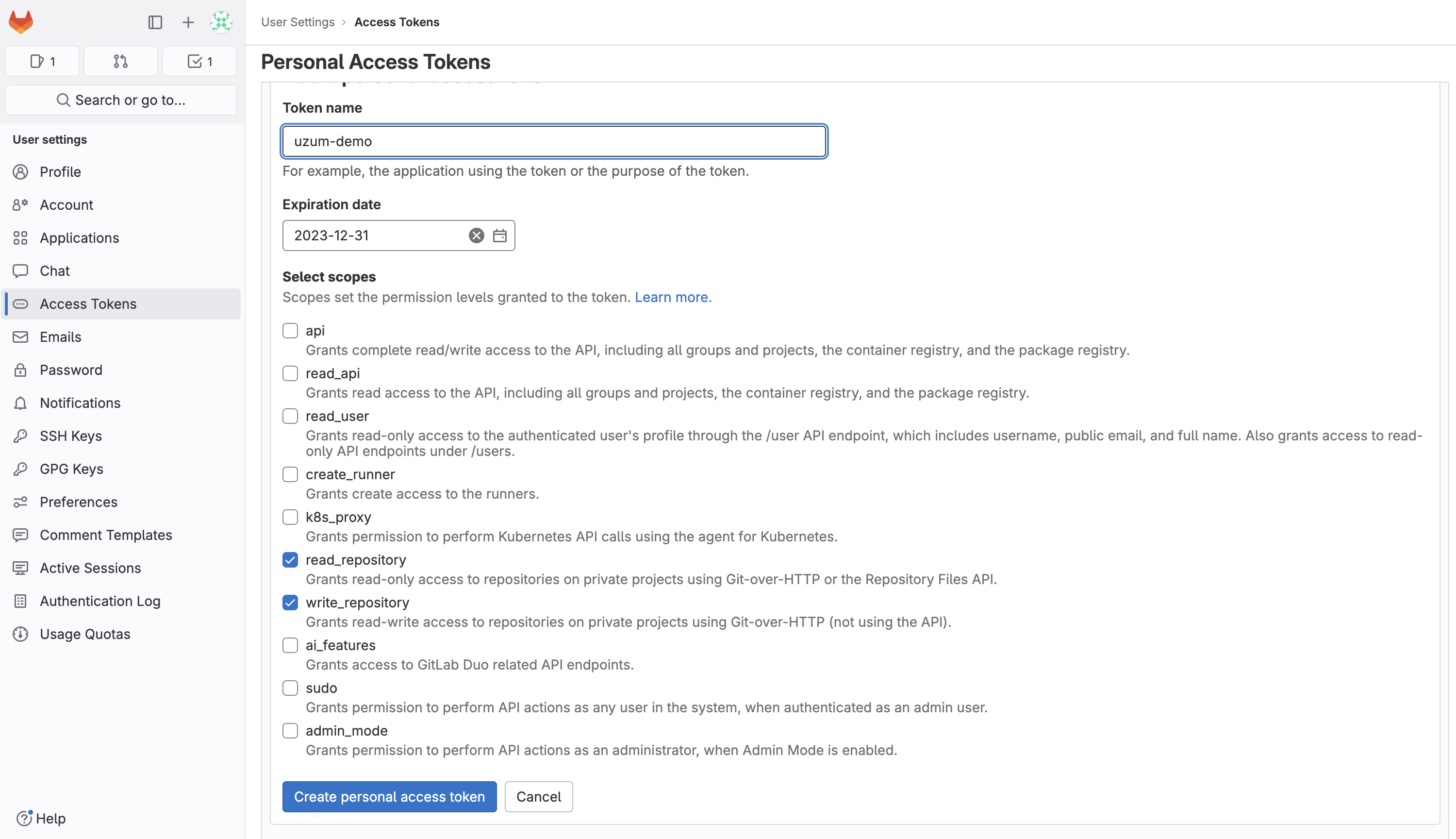Open the expiration date calendar picker
This screenshot has height=839, width=1456.
click(x=499, y=235)
